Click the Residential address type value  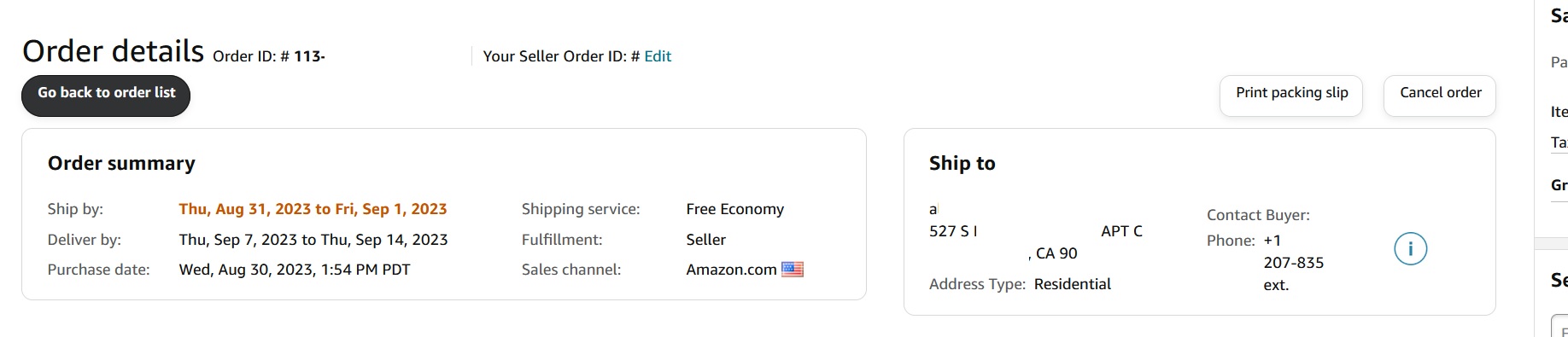click(x=1072, y=284)
